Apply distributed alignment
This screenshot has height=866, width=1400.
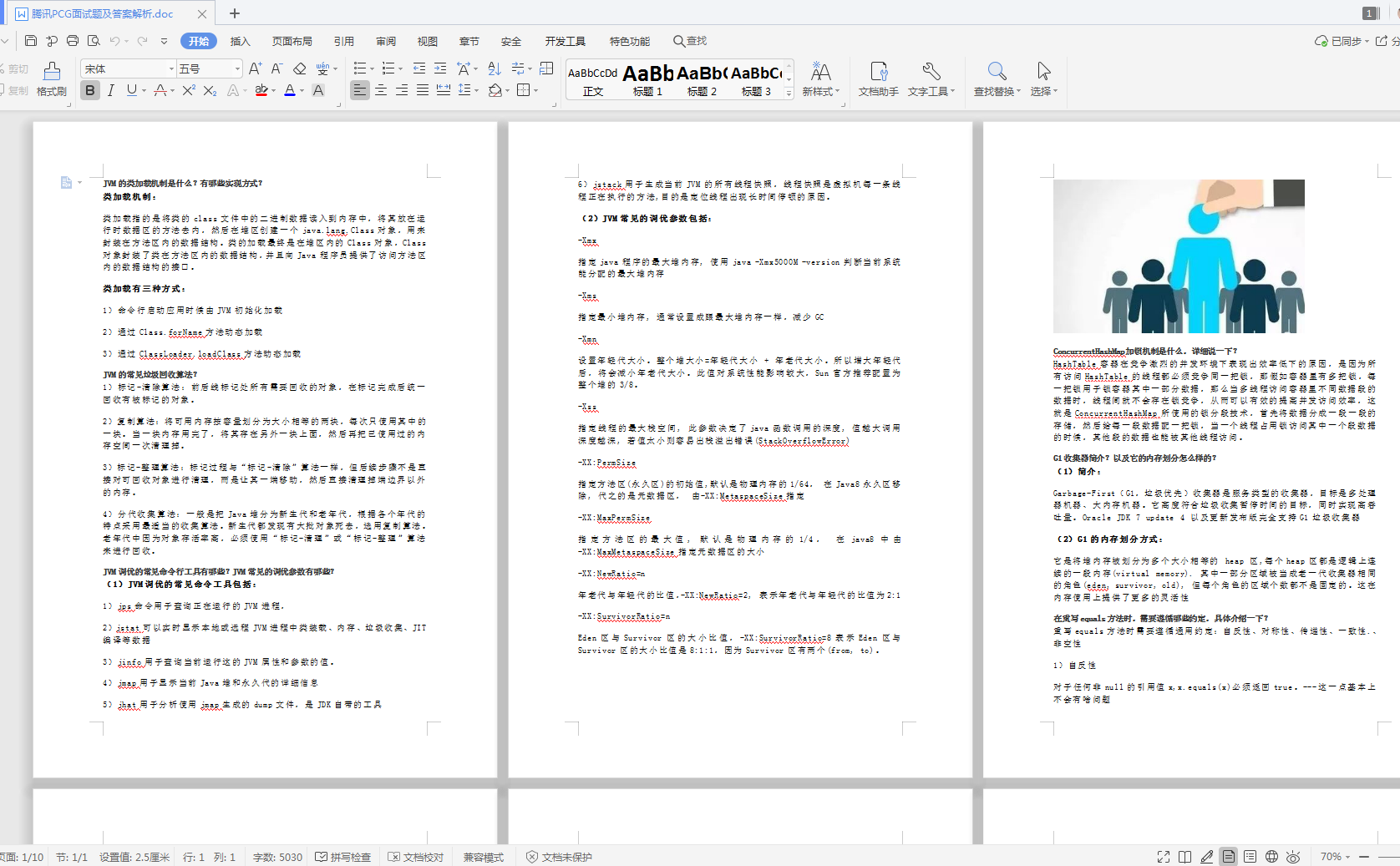[444, 90]
